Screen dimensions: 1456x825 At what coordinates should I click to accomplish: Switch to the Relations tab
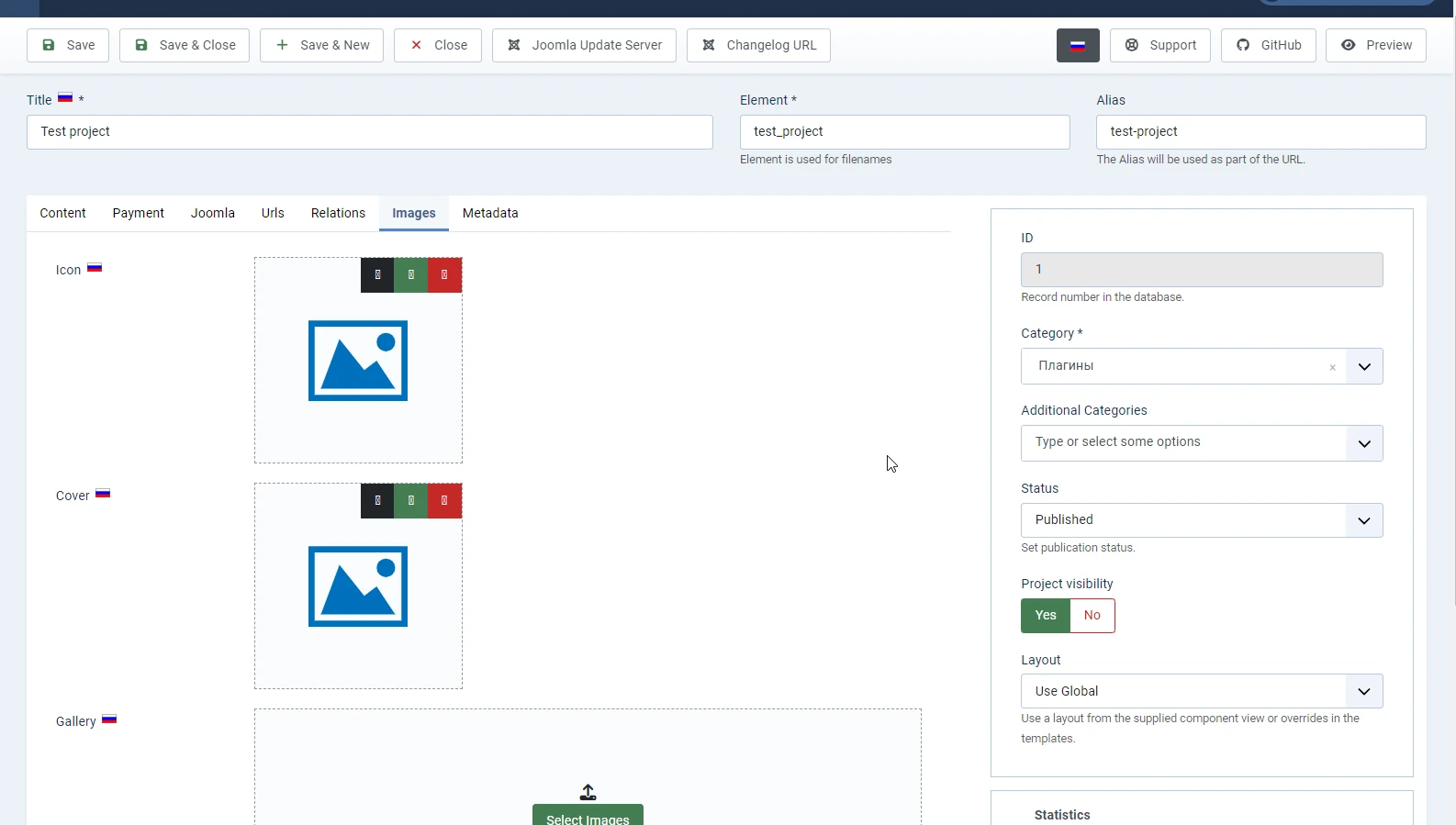click(338, 213)
